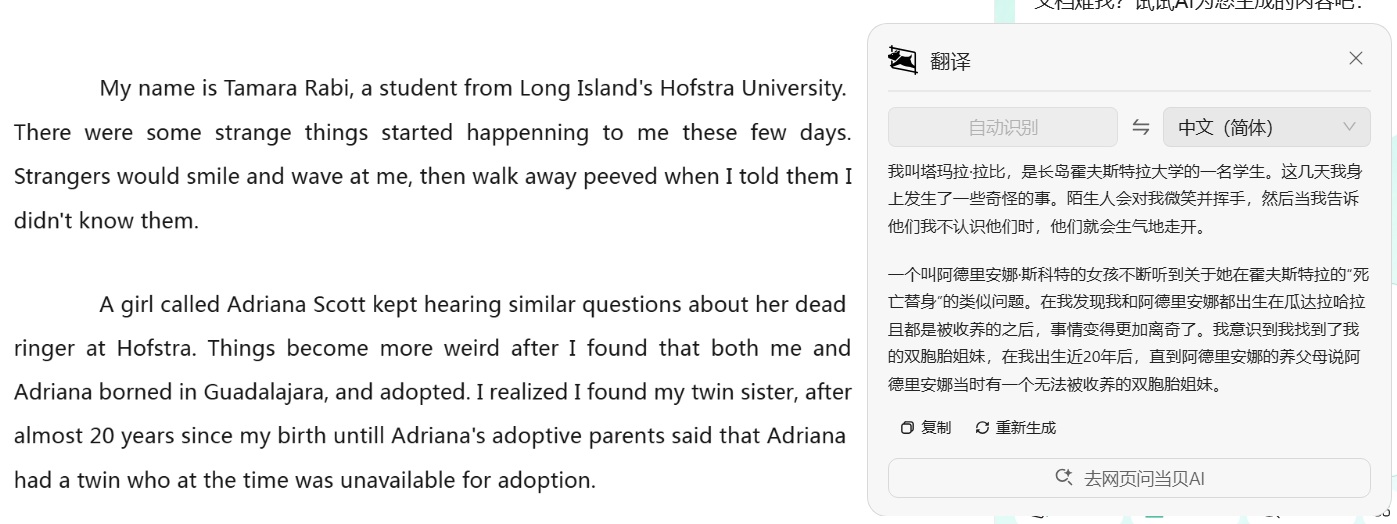This screenshot has width=1397, height=524.
Task: Click the first Chinese translated paragraph
Action: pos(1125,199)
